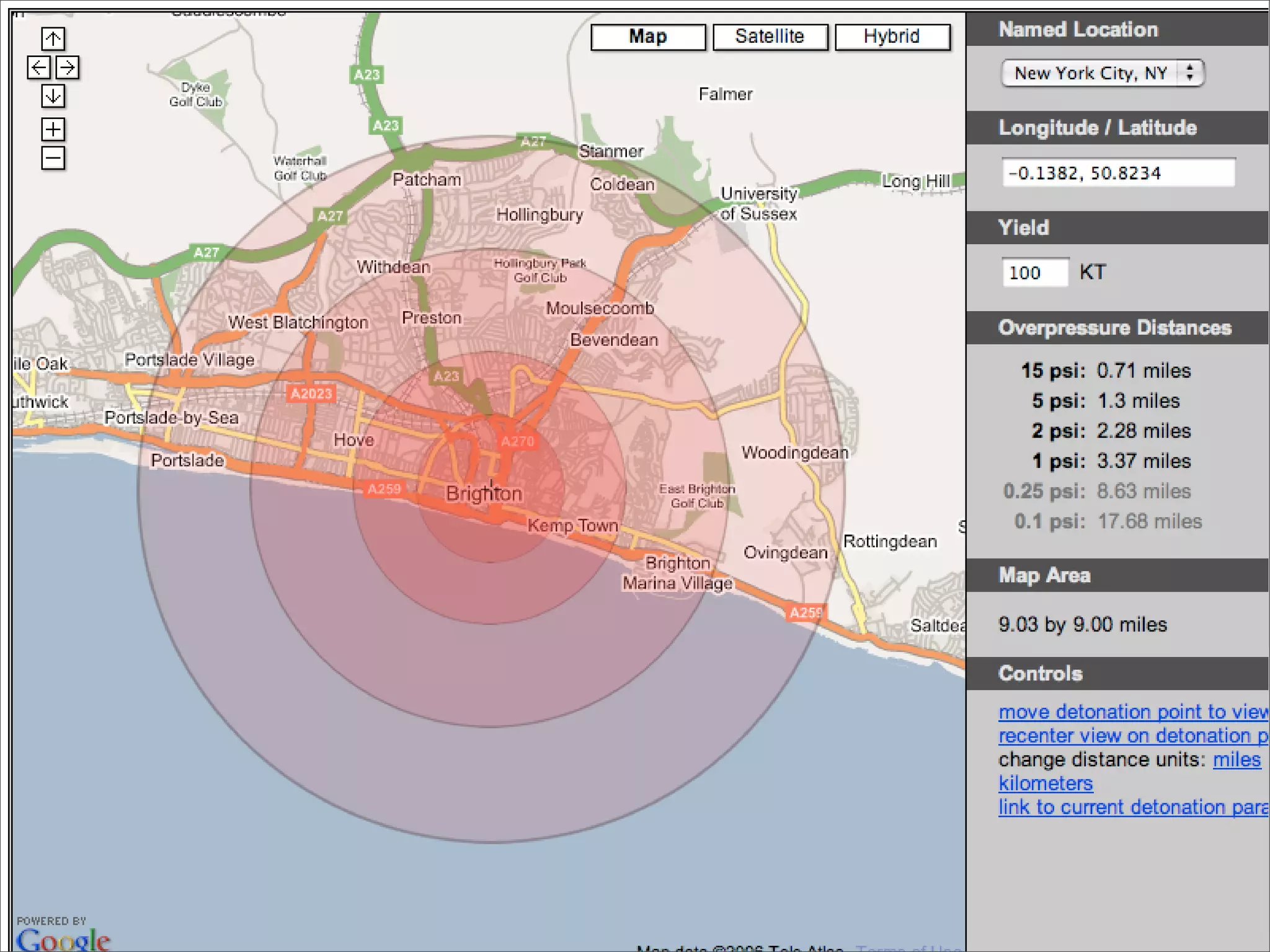Change distance units to miles
The width and height of the screenshot is (1270, 952).
1237,760
